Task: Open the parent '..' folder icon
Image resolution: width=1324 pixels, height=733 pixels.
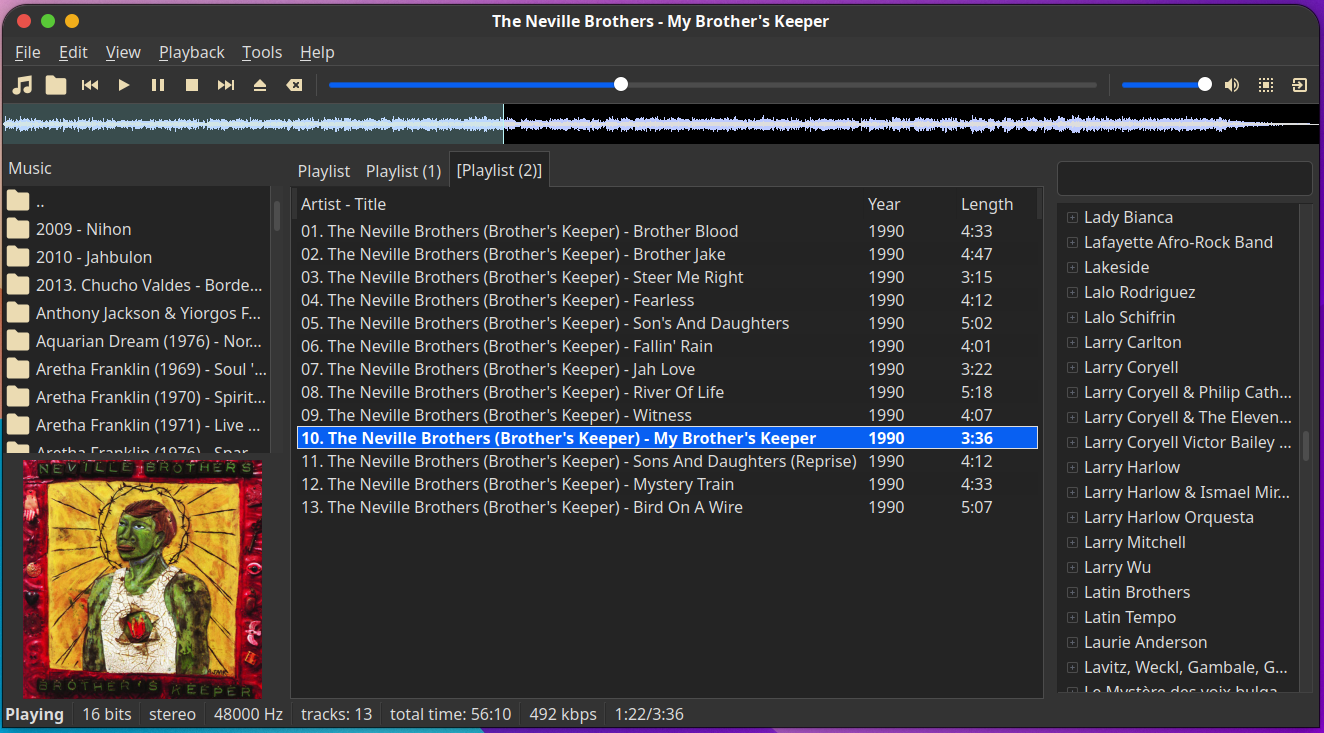Action: point(18,201)
